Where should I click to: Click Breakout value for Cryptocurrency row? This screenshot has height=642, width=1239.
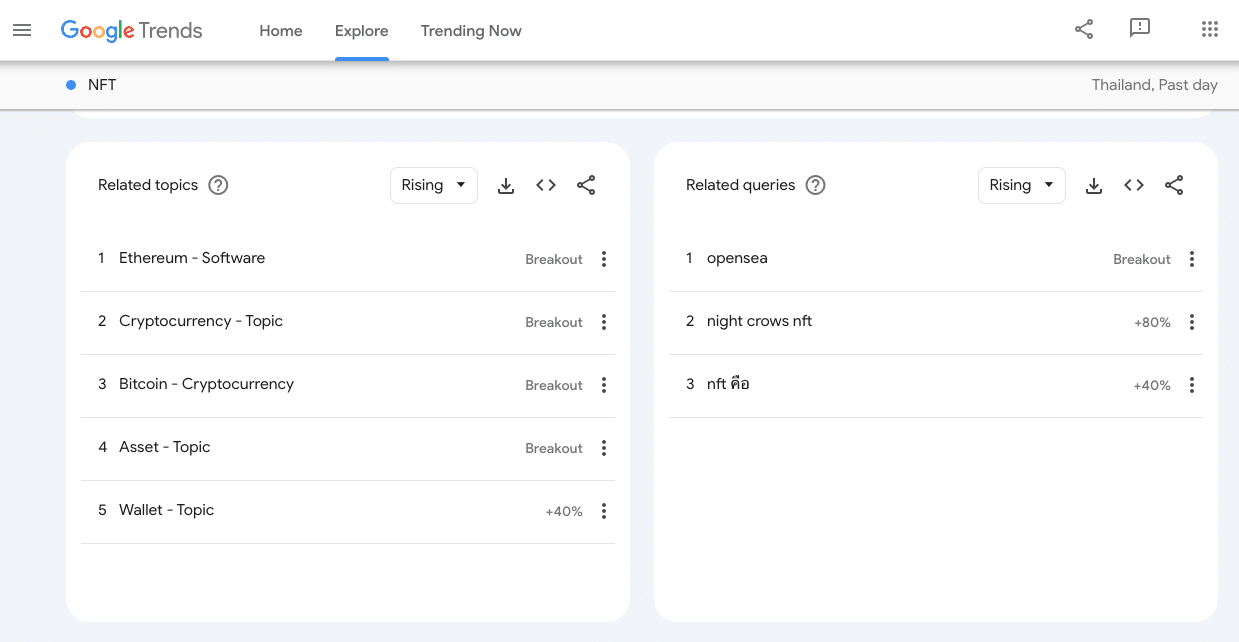click(554, 322)
